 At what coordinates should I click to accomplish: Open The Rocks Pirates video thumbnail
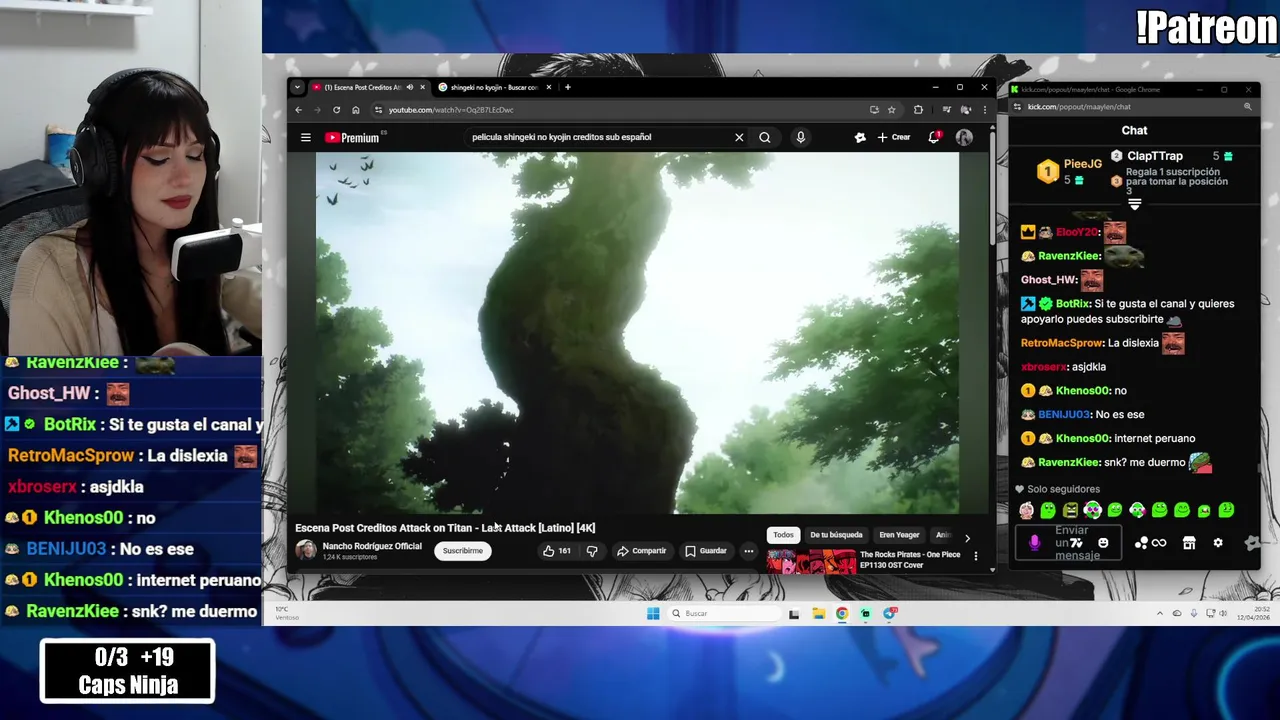point(810,561)
